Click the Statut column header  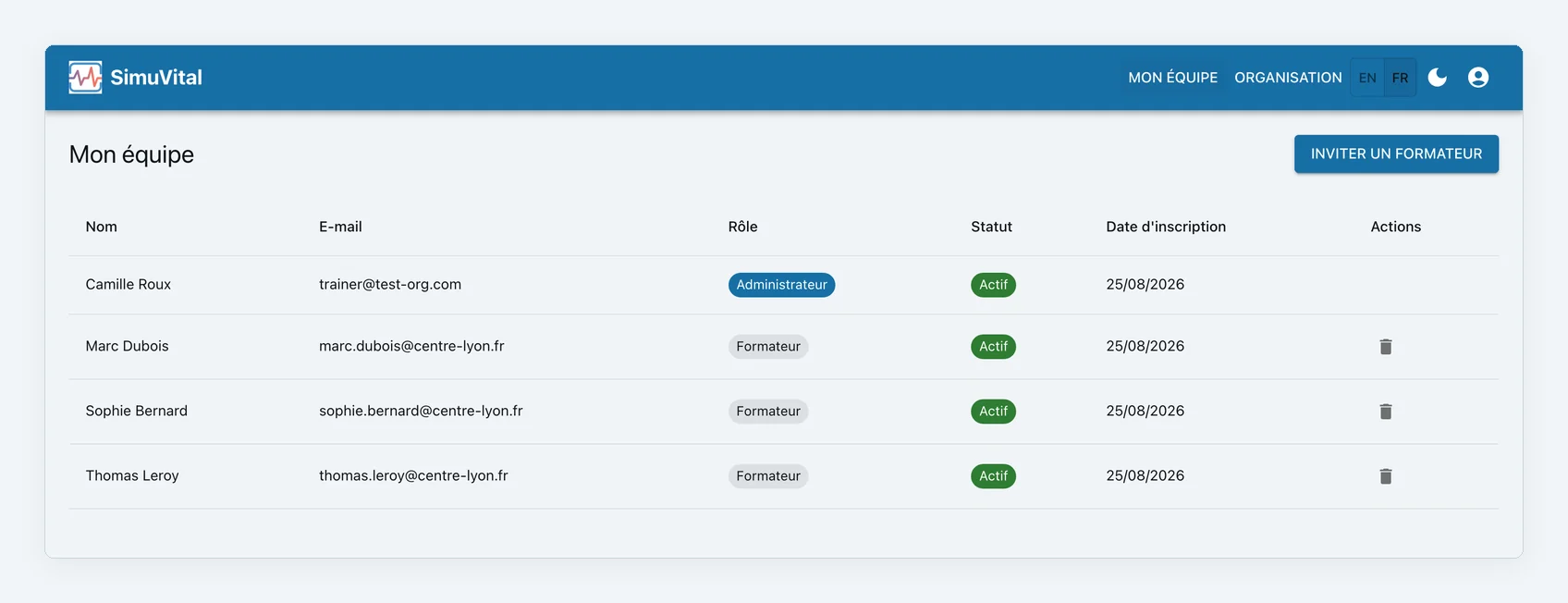tap(991, 227)
